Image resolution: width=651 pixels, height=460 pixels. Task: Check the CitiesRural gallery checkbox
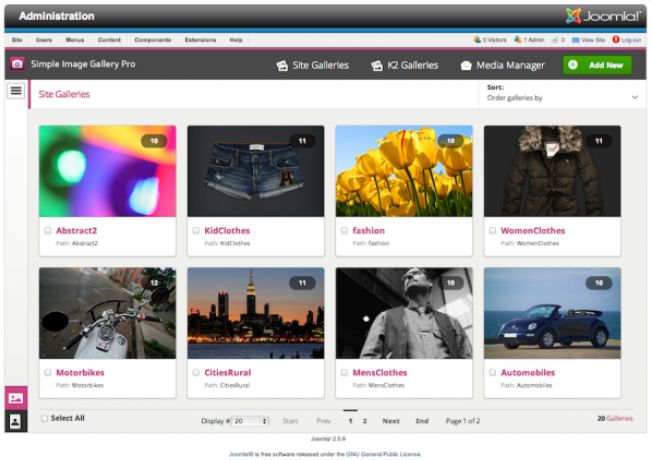tap(196, 372)
